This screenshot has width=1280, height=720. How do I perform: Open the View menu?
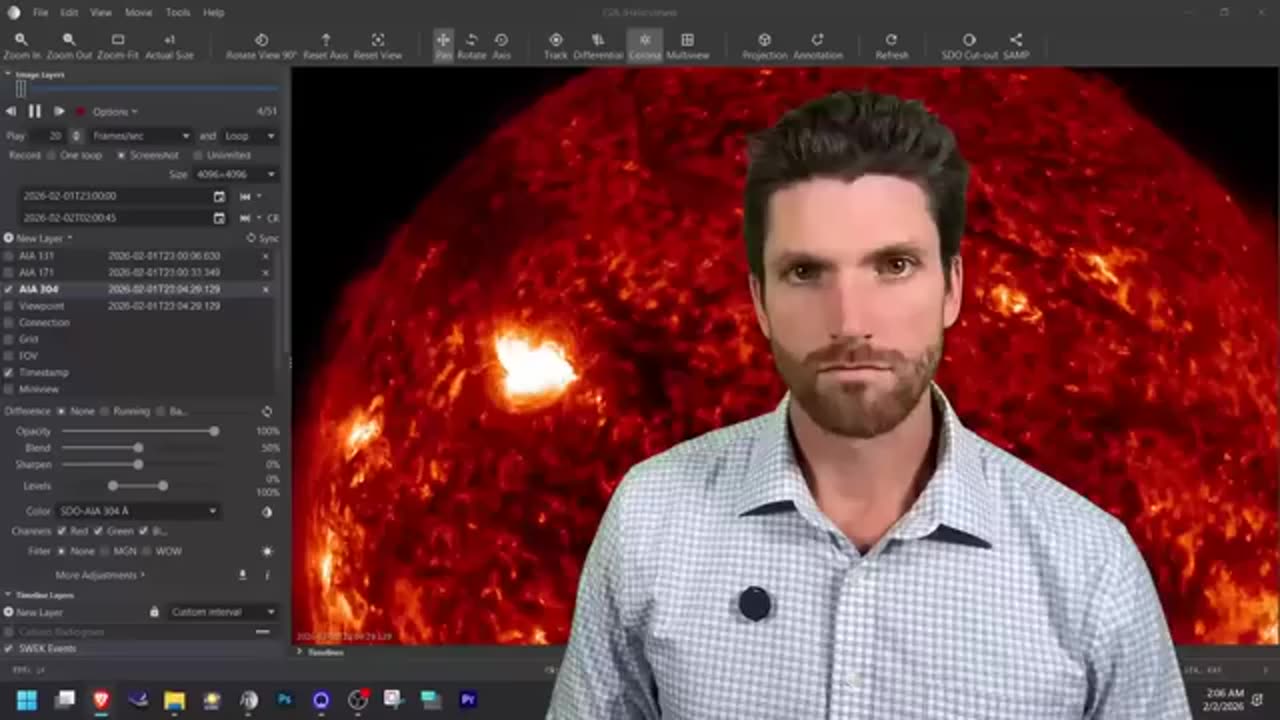click(101, 12)
